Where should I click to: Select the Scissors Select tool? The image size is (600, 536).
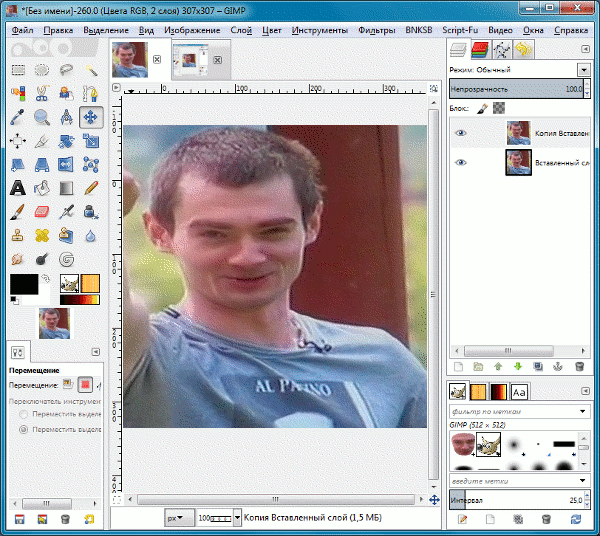(x=42, y=93)
